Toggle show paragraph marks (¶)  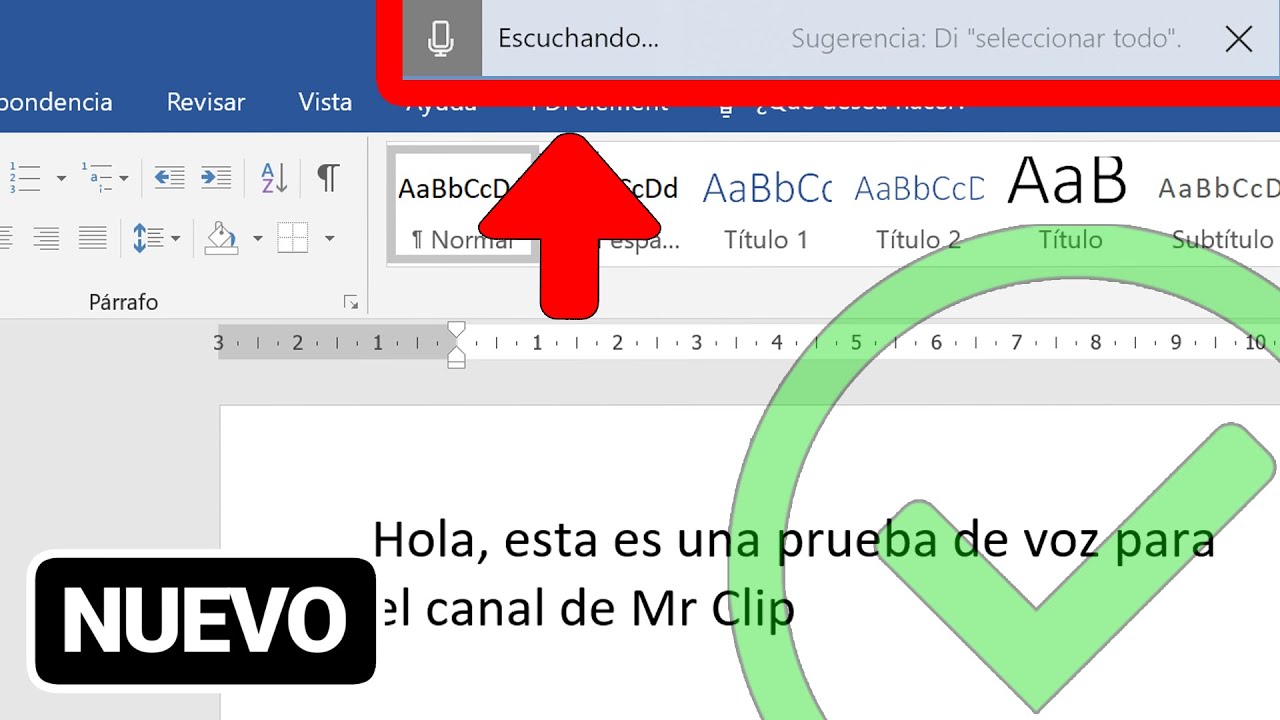tap(327, 178)
